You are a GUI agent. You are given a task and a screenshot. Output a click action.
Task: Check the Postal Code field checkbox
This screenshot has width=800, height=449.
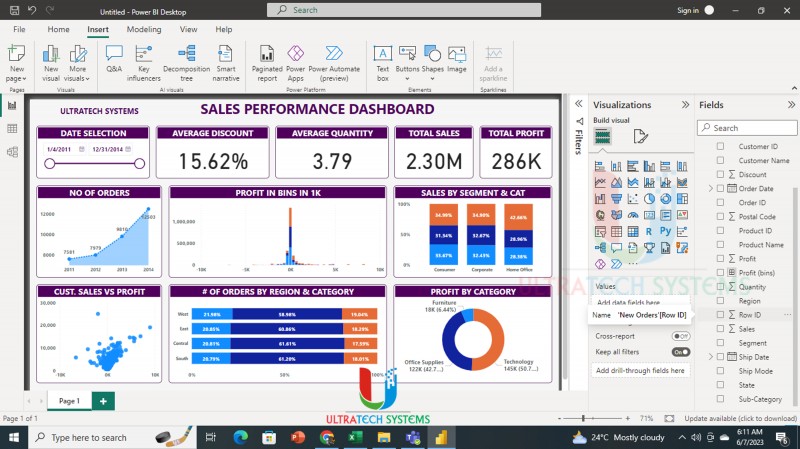point(720,216)
